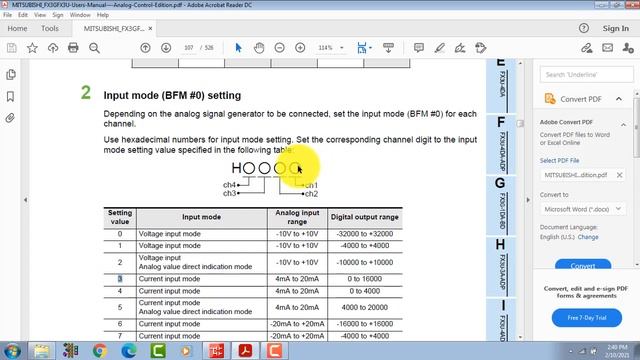Choose the Selection arrow tool
Viewport: 640px width, 360px height.
tap(238, 48)
